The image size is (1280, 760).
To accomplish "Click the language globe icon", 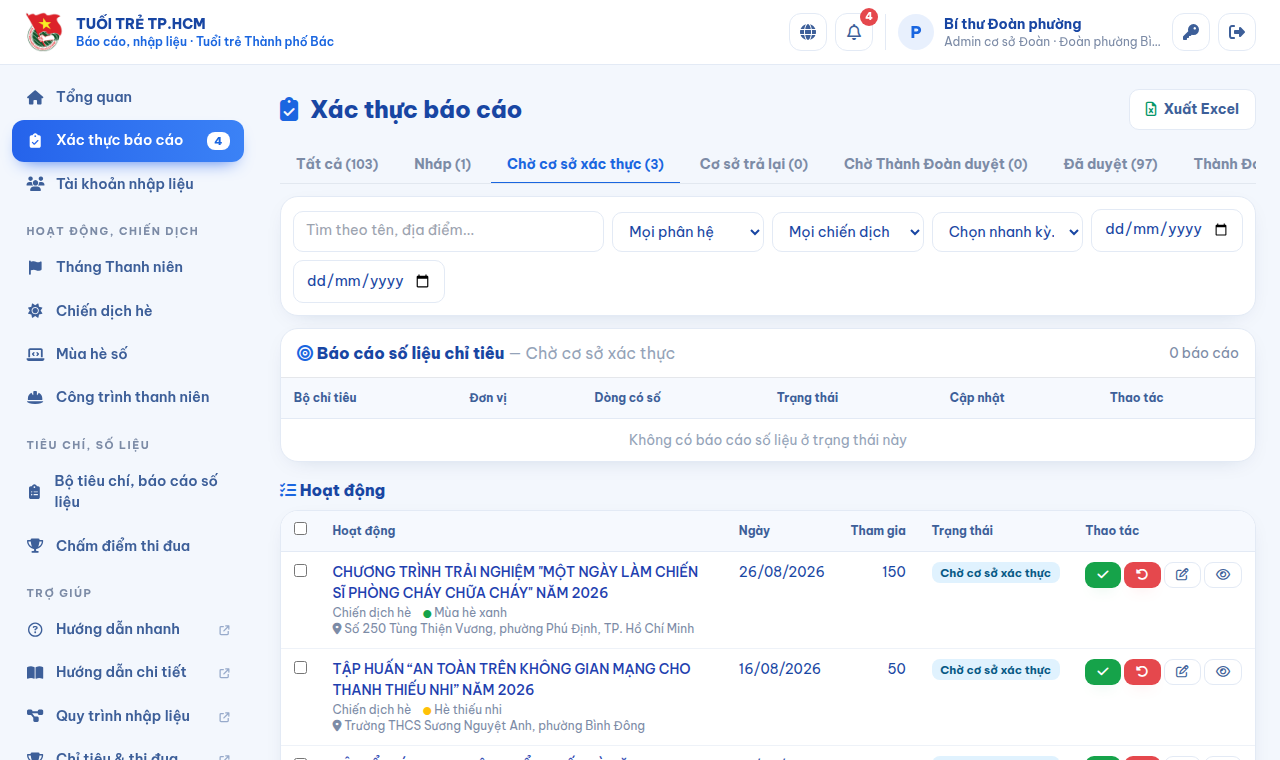I will (808, 32).
